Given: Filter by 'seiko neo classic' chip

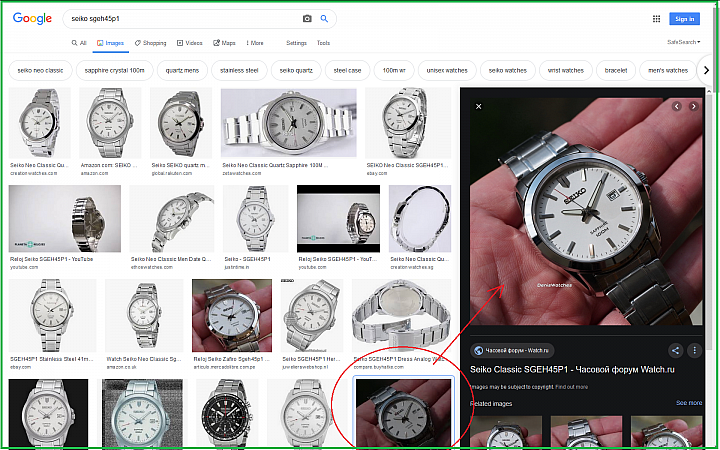Looking at the screenshot, I should tap(40, 71).
